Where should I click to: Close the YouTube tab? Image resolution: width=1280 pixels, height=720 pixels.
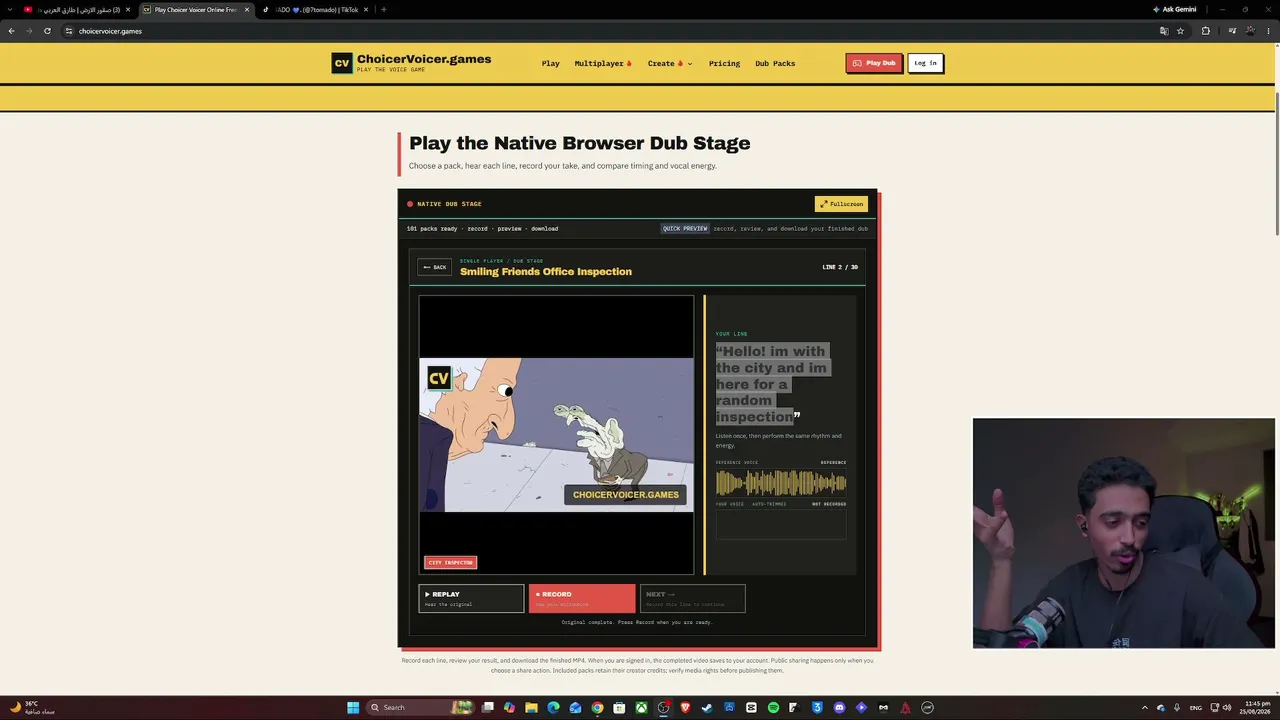click(128, 10)
